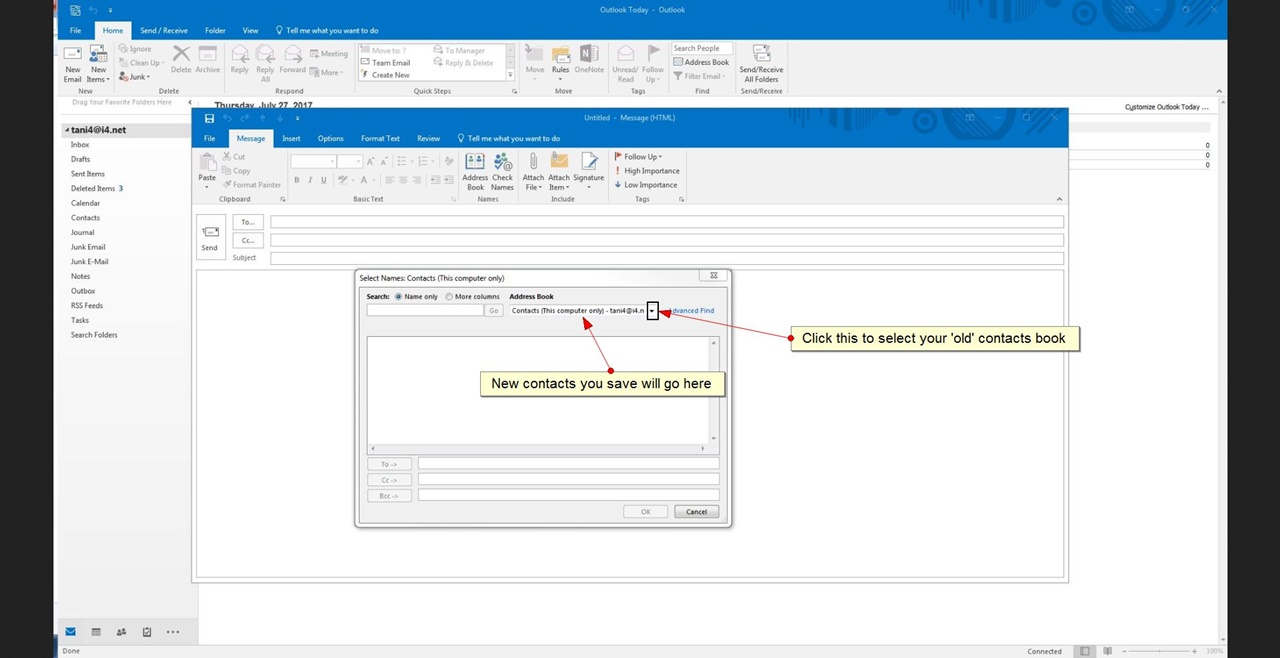Toggle Underline in the Basic Text group

pyautogui.click(x=324, y=180)
